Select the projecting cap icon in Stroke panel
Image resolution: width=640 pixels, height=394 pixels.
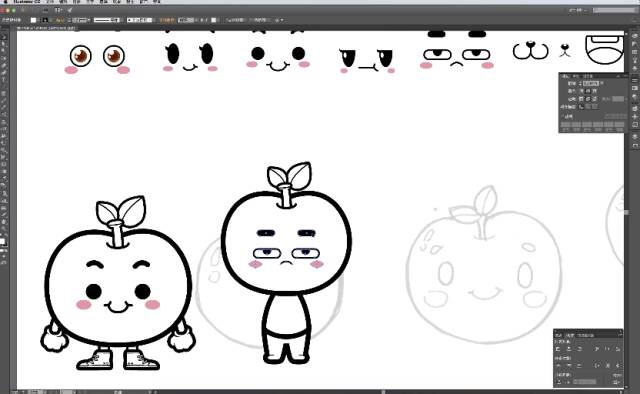[x=595, y=91]
